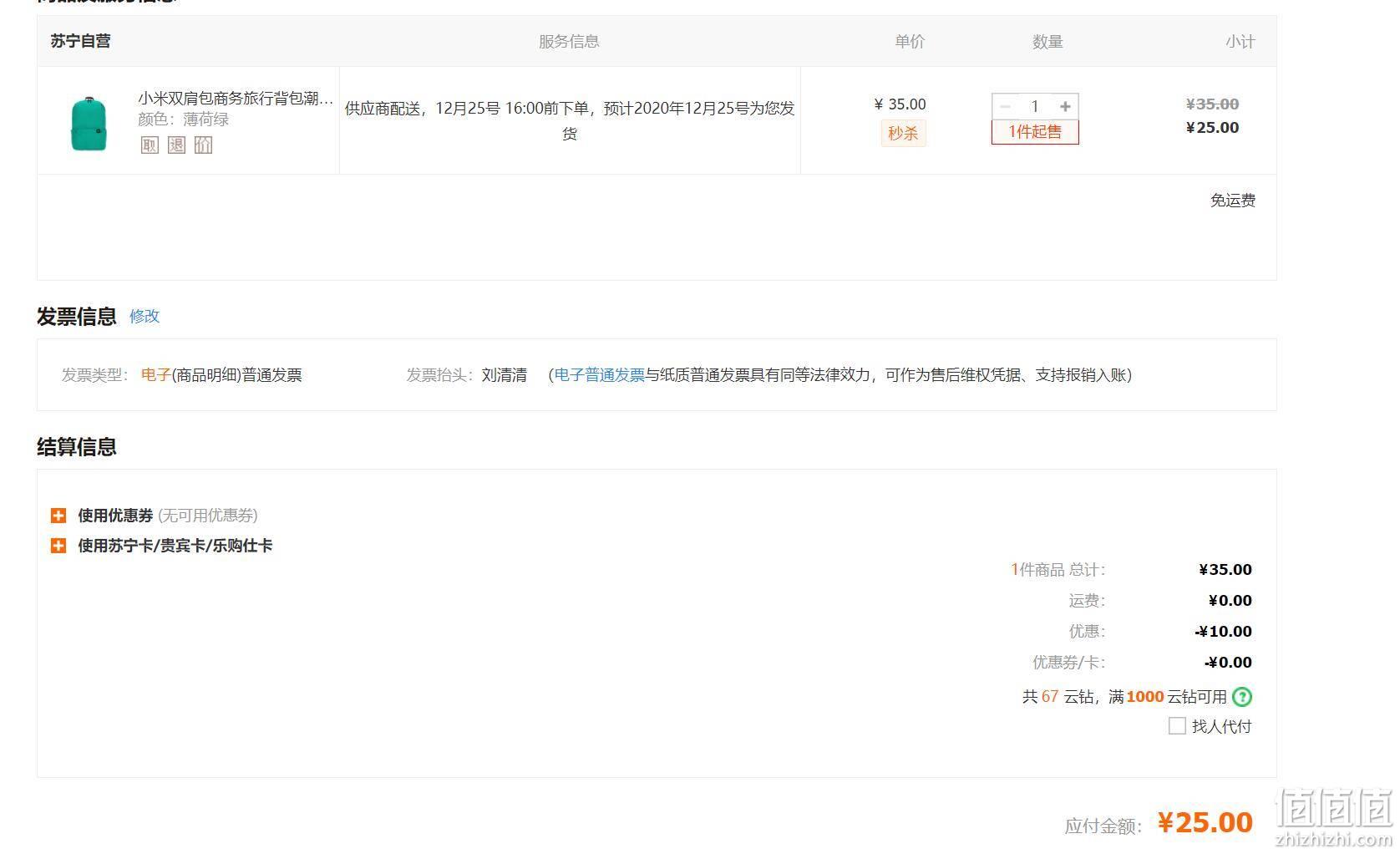Click the 电子(商品明细)普通发票 invoice type text
Viewport: 1400px width, 854px height.
point(221,375)
